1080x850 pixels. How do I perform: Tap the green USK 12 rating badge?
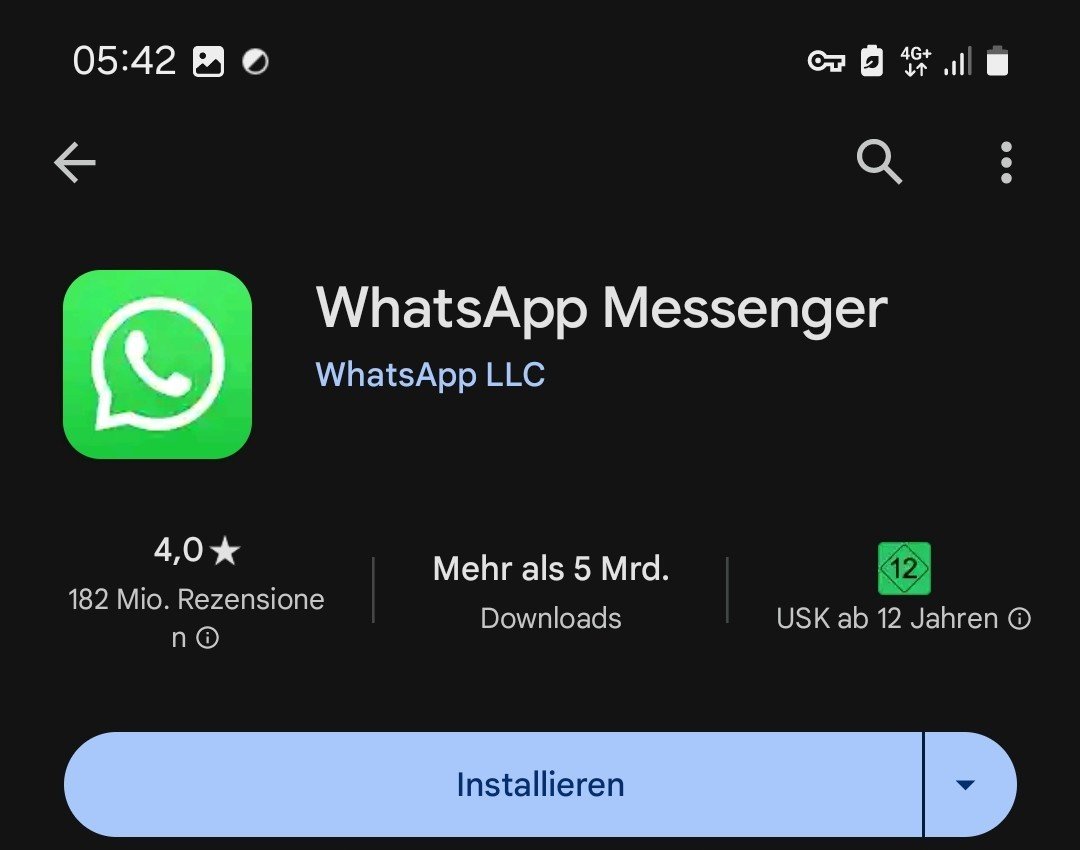904,568
